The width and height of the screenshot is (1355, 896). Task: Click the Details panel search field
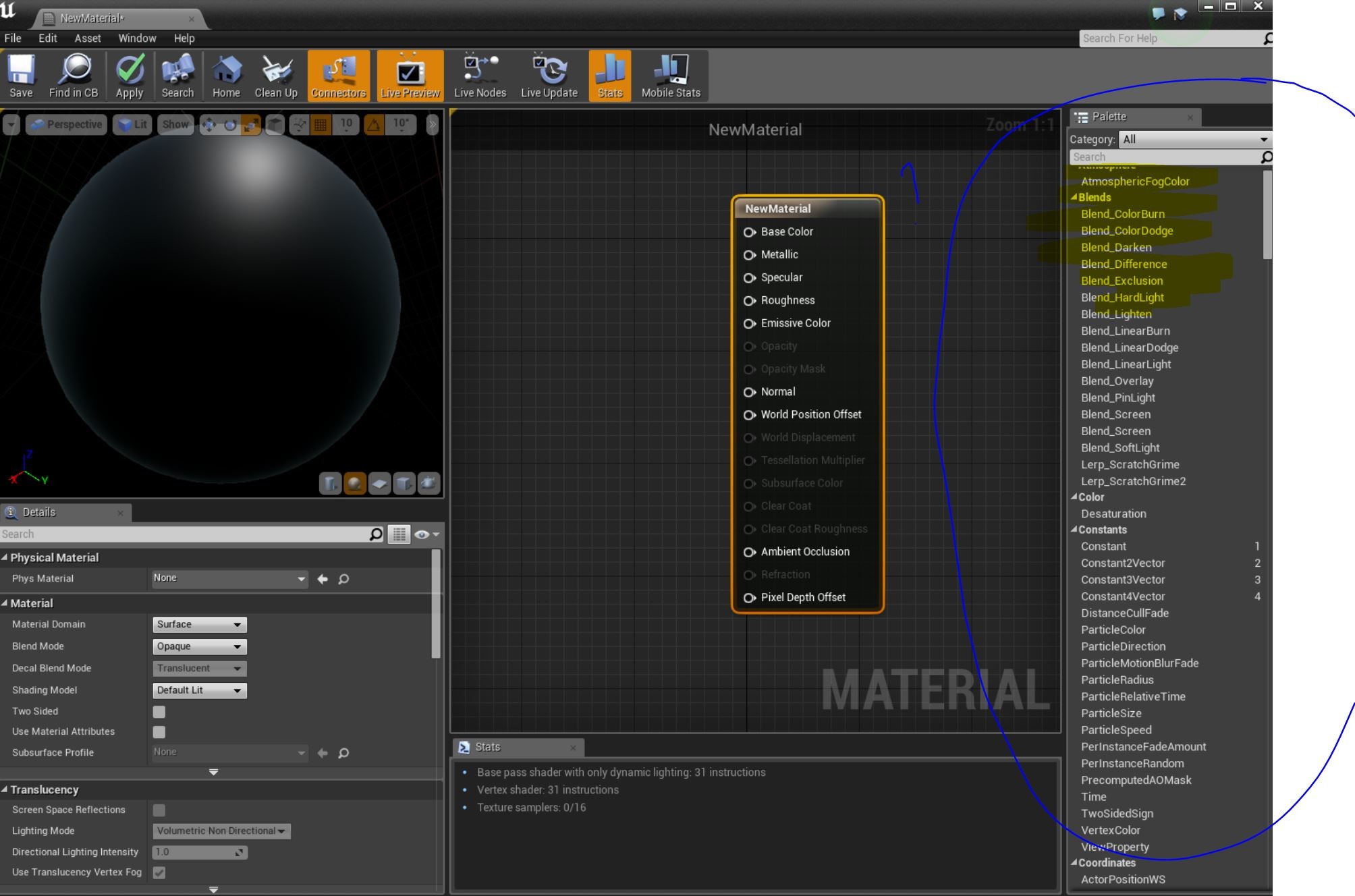pyautogui.click(x=192, y=534)
